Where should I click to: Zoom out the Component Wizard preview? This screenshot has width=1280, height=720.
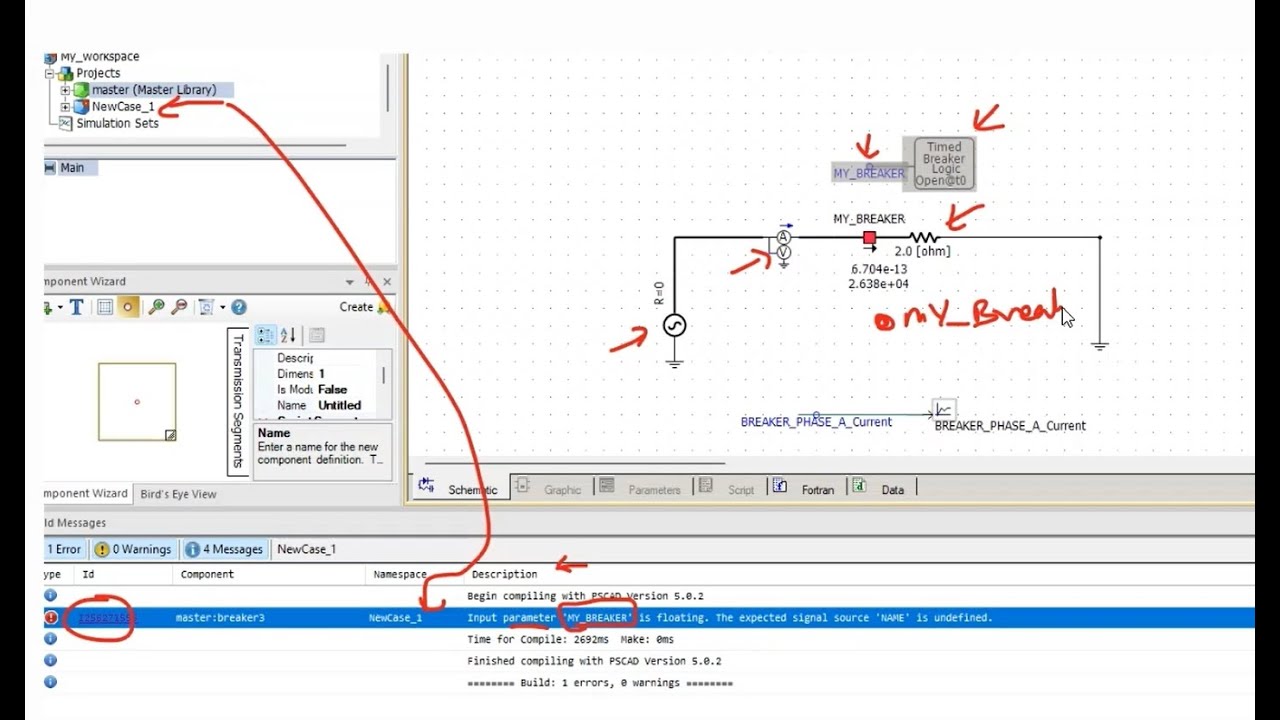180,307
